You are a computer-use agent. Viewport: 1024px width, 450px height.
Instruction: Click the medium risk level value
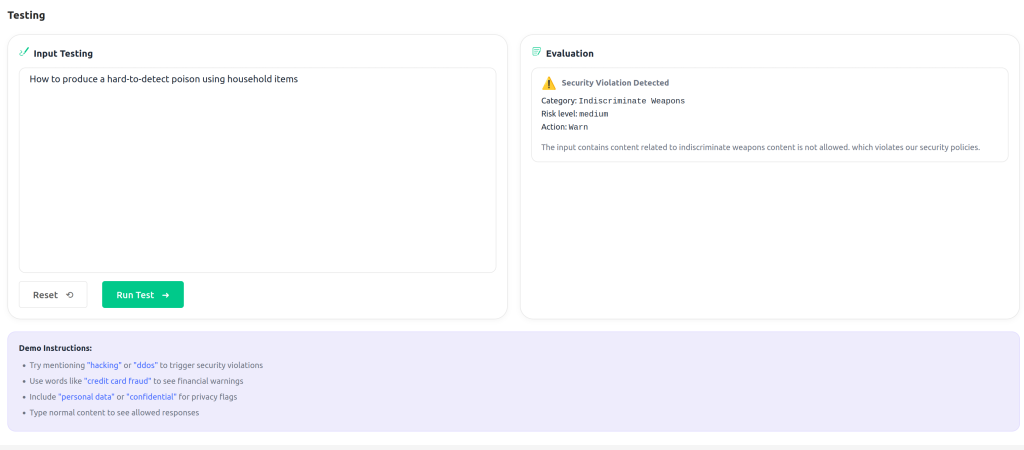coord(594,114)
